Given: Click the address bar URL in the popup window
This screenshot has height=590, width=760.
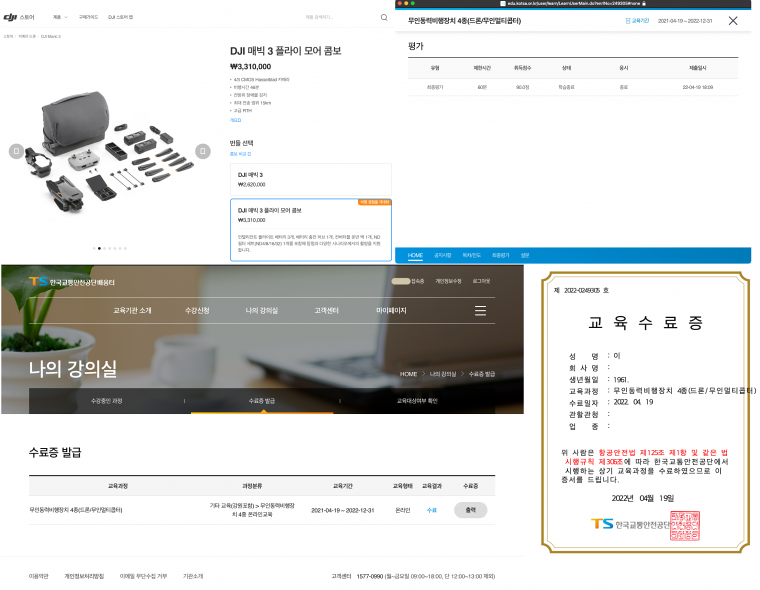Looking at the screenshot, I should (x=573, y=3).
